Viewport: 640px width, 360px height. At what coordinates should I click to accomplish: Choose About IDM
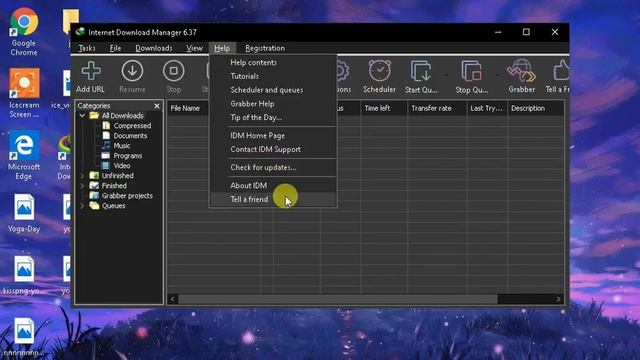pos(273,185)
